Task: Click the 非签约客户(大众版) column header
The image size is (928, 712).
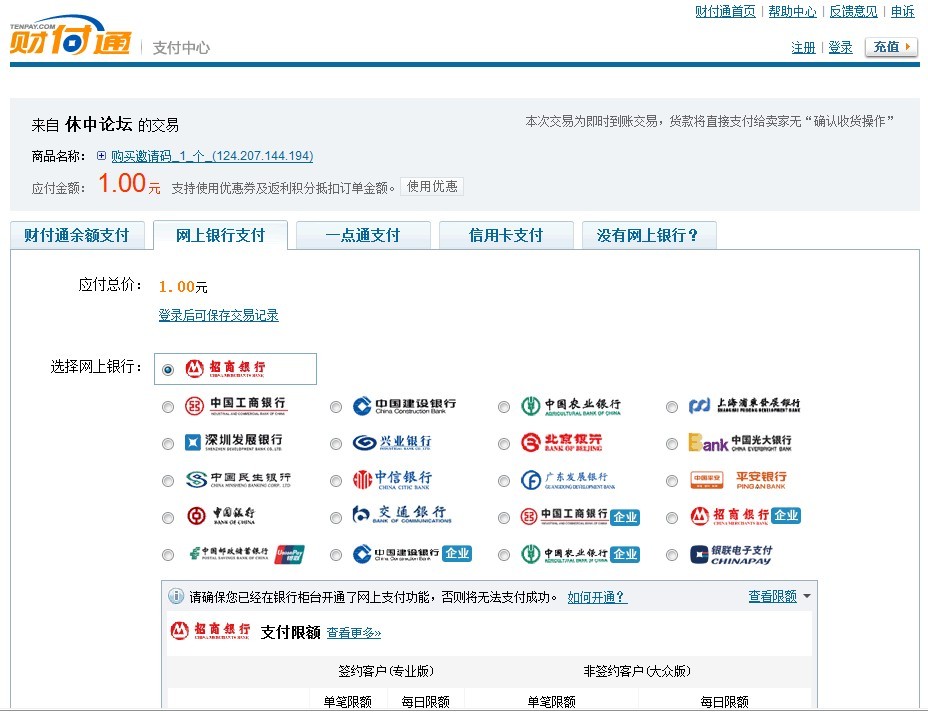Action: click(x=637, y=671)
